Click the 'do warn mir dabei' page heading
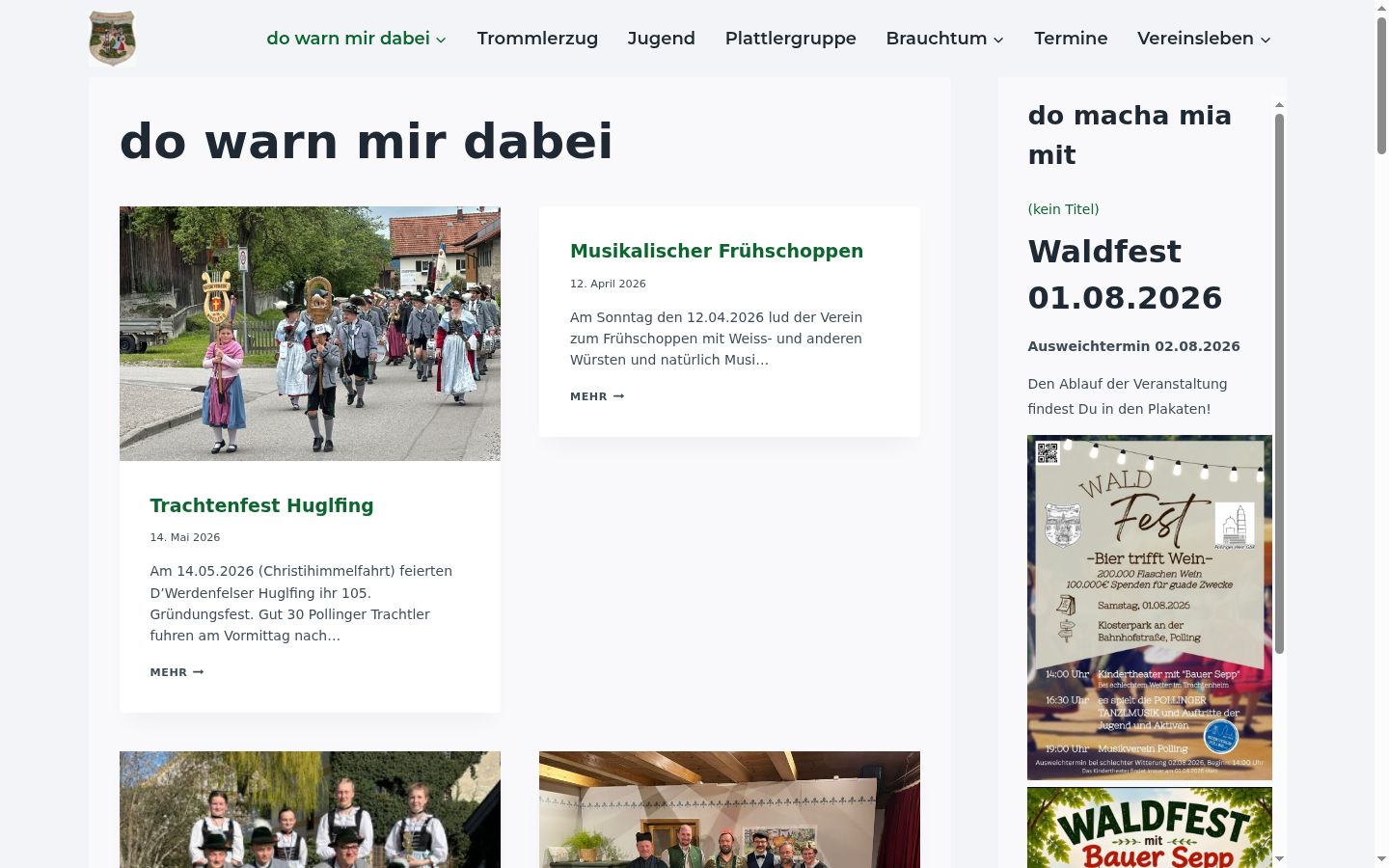The width and height of the screenshot is (1389, 868). click(x=366, y=142)
